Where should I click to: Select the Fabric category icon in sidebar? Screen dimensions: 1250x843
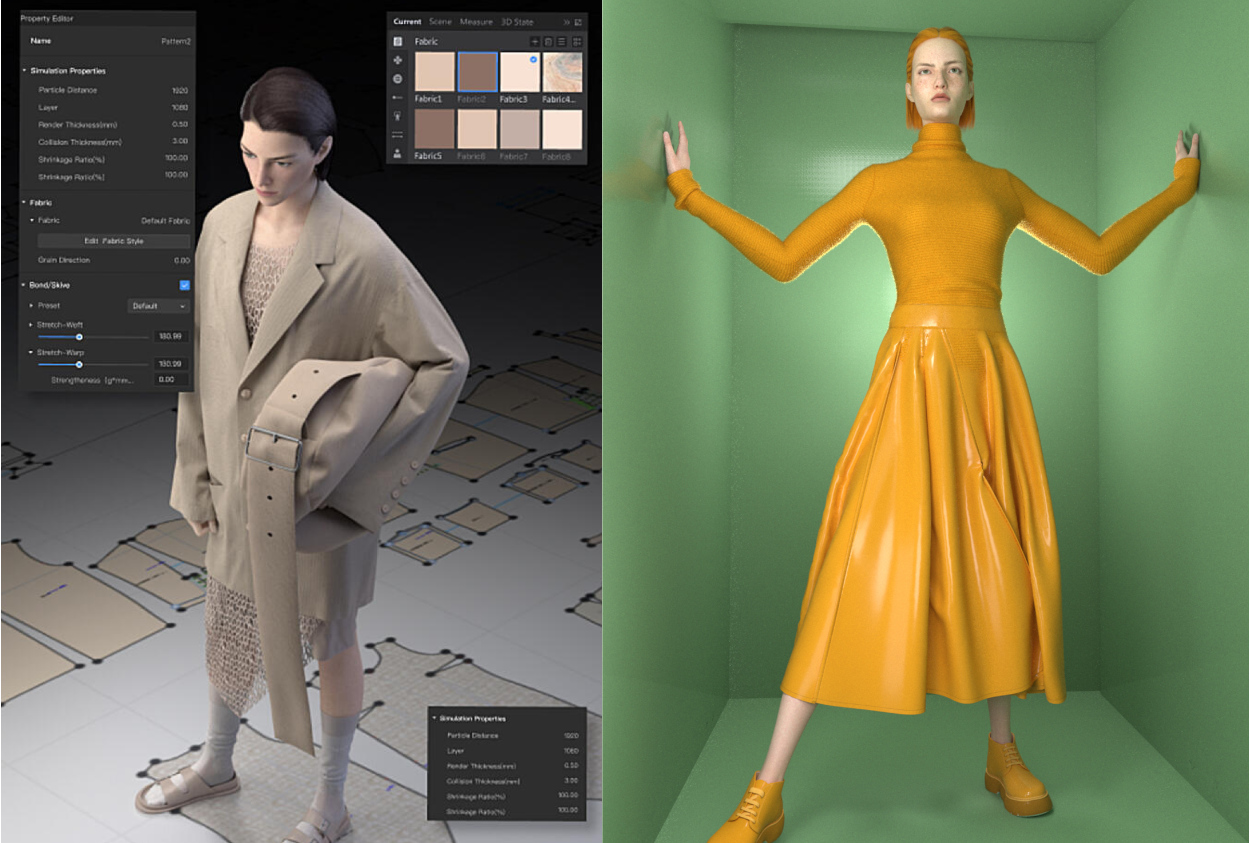398,42
